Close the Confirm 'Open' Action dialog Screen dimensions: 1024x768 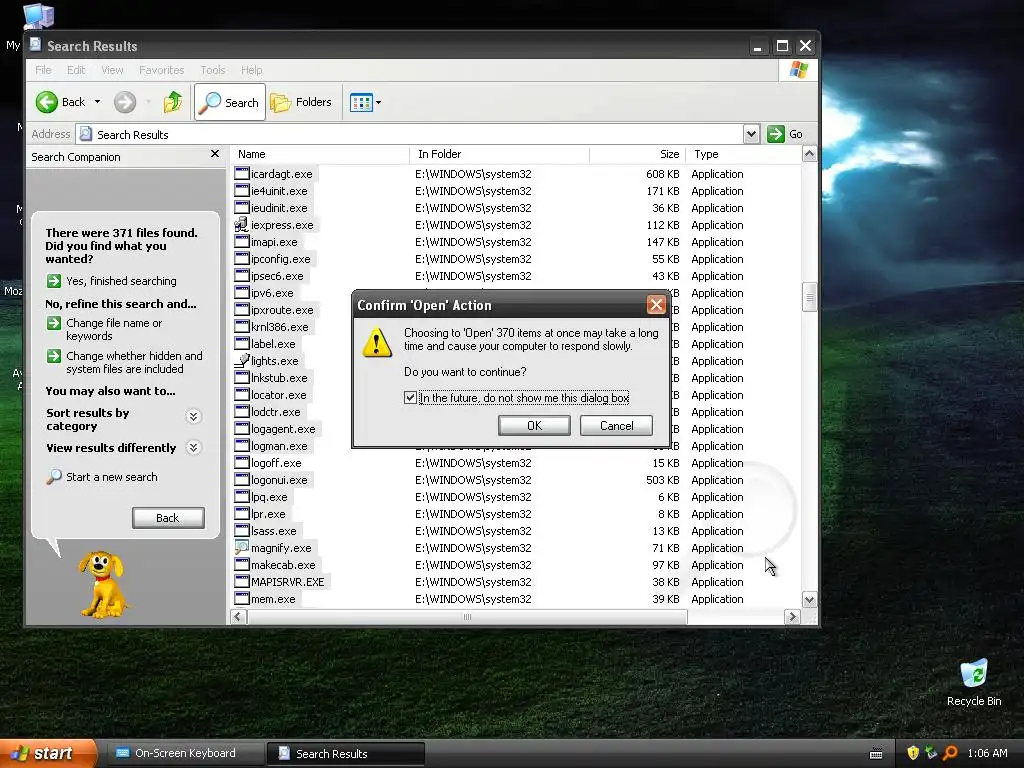(x=656, y=304)
